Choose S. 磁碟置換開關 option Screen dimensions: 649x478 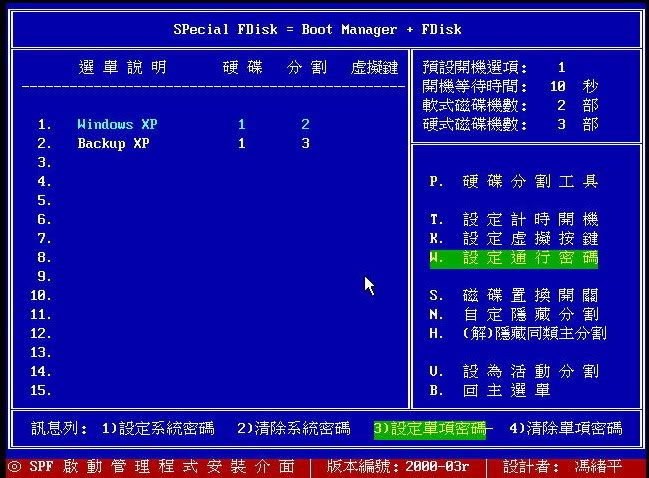click(514, 295)
